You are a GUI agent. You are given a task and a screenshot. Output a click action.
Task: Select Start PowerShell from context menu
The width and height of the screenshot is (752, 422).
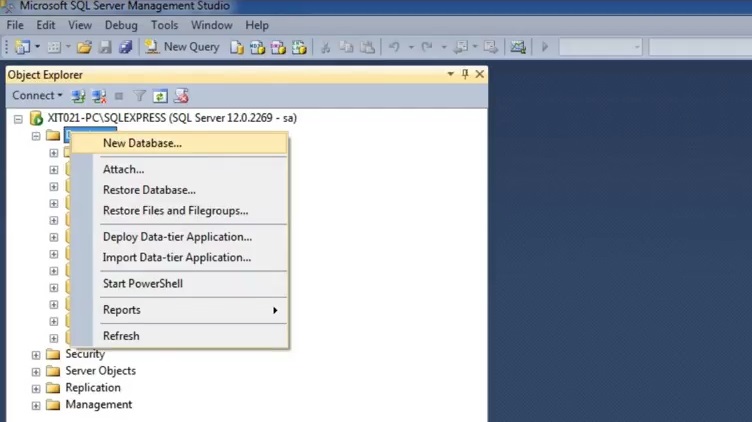click(x=179, y=283)
